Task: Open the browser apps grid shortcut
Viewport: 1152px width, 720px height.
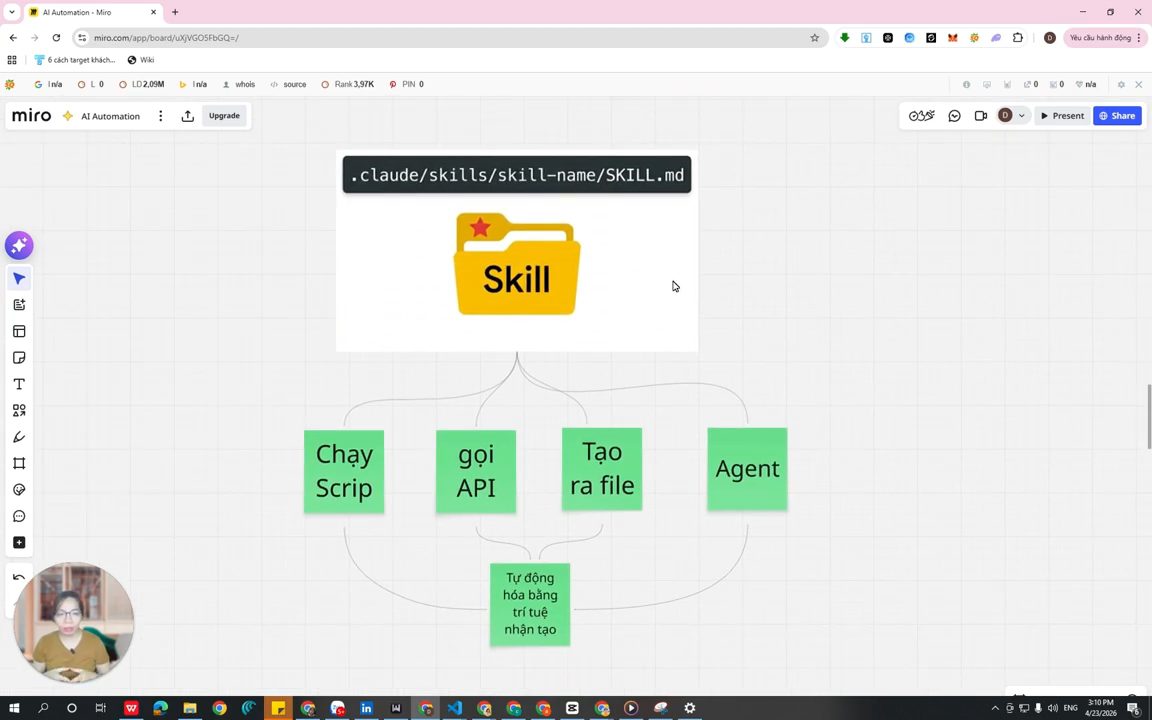Action: 12,60
